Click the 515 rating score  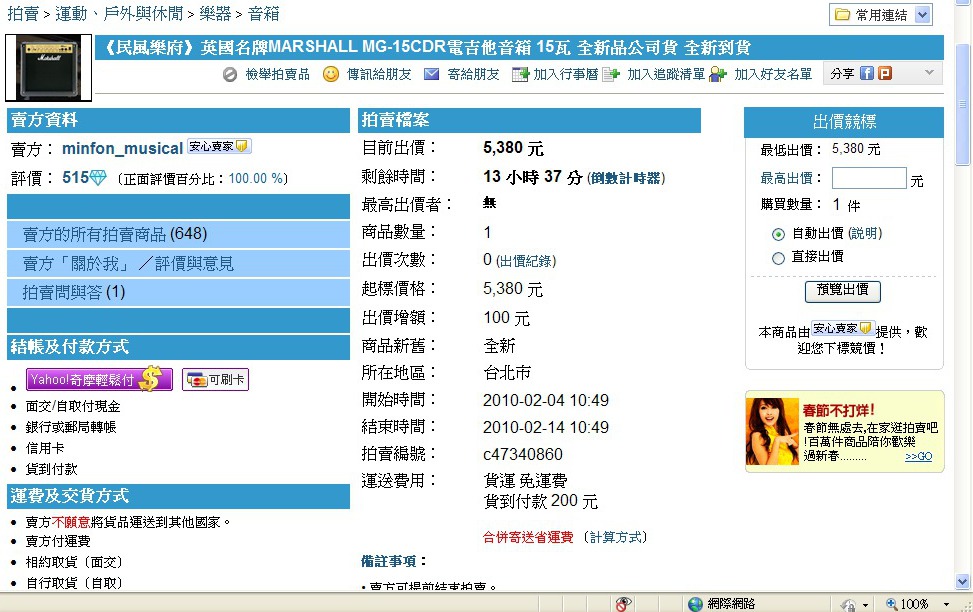pos(75,178)
